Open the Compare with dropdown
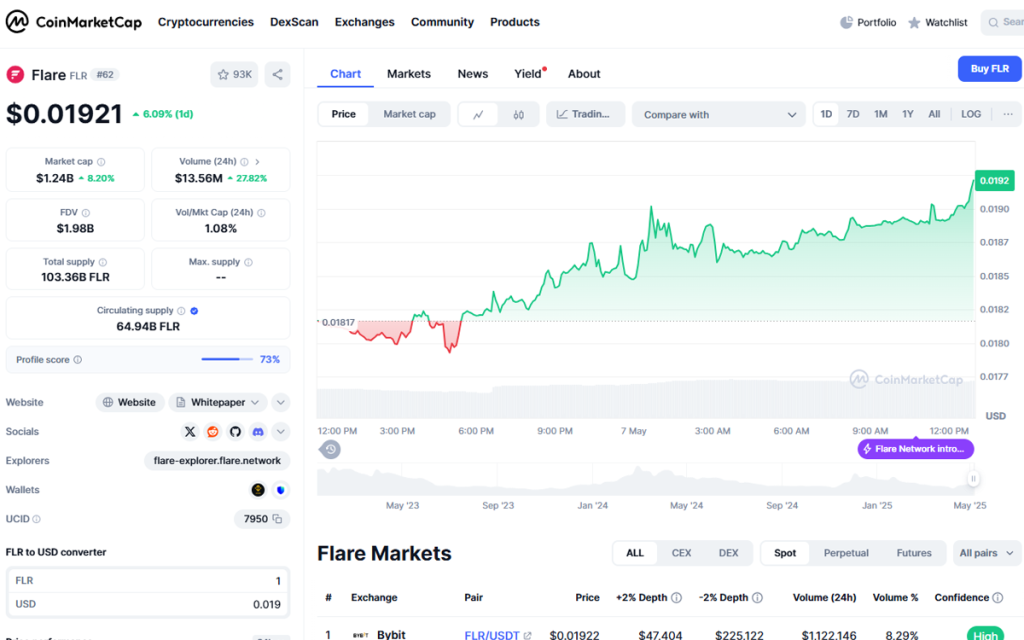The image size is (1024, 640). coord(718,114)
